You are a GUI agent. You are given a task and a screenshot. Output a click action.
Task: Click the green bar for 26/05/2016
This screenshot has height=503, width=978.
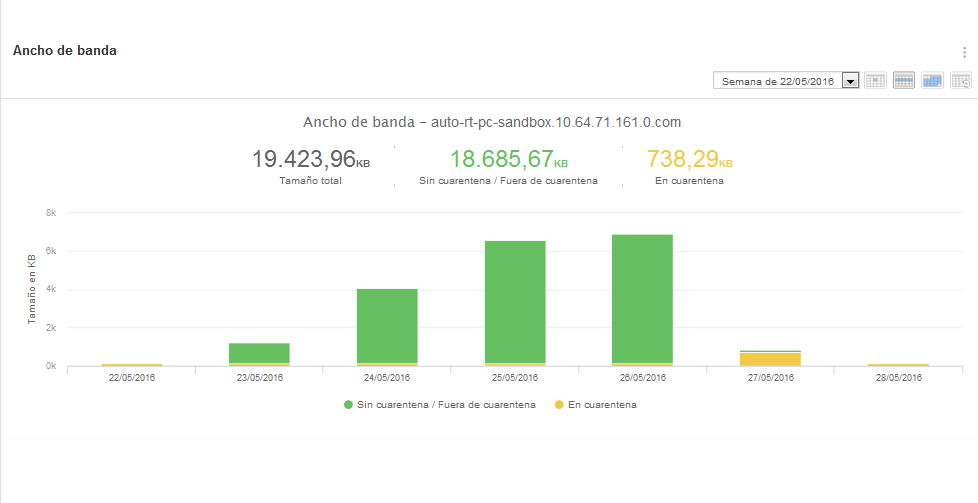point(642,298)
